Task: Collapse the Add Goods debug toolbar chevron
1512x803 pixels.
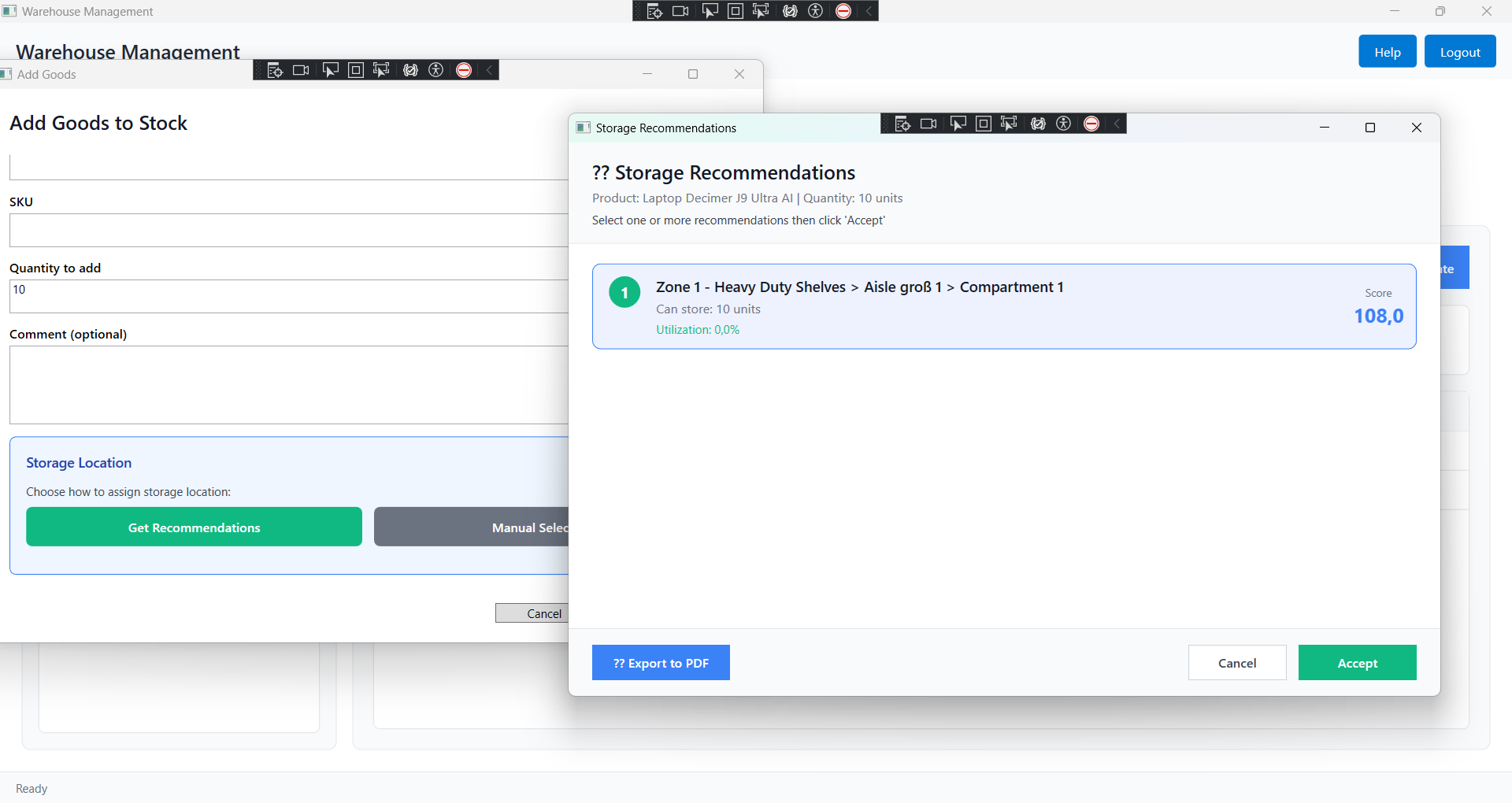Action: pos(489,70)
